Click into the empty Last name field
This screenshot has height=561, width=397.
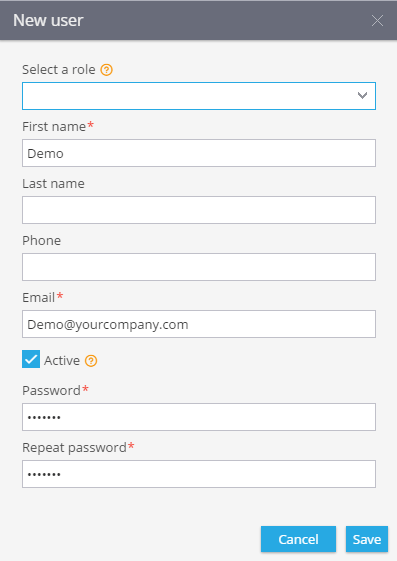(x=199, y=210)
